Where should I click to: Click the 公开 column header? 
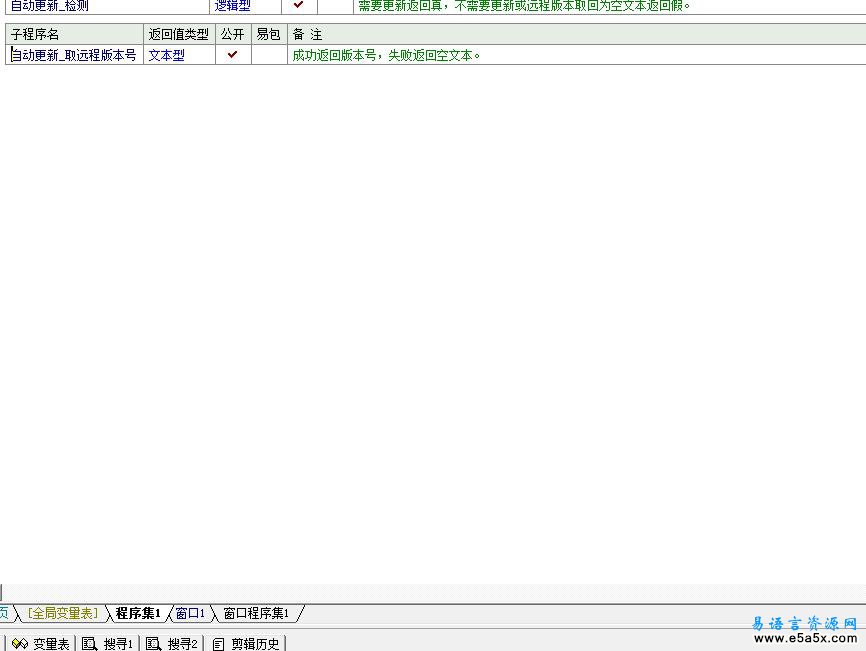233,34
